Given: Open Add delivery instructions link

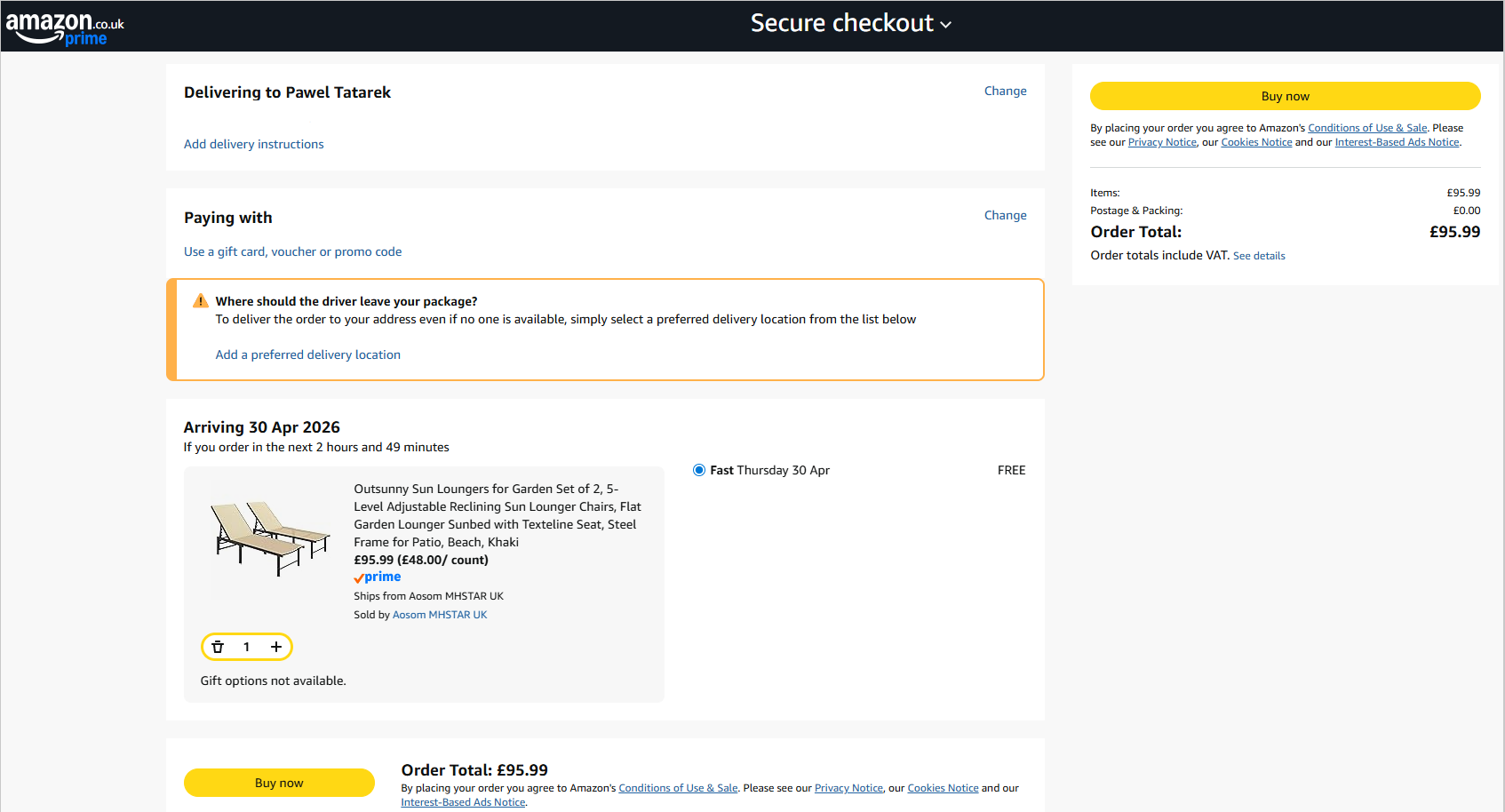Looking at the screenshot, I should click(x=253, y=144).
